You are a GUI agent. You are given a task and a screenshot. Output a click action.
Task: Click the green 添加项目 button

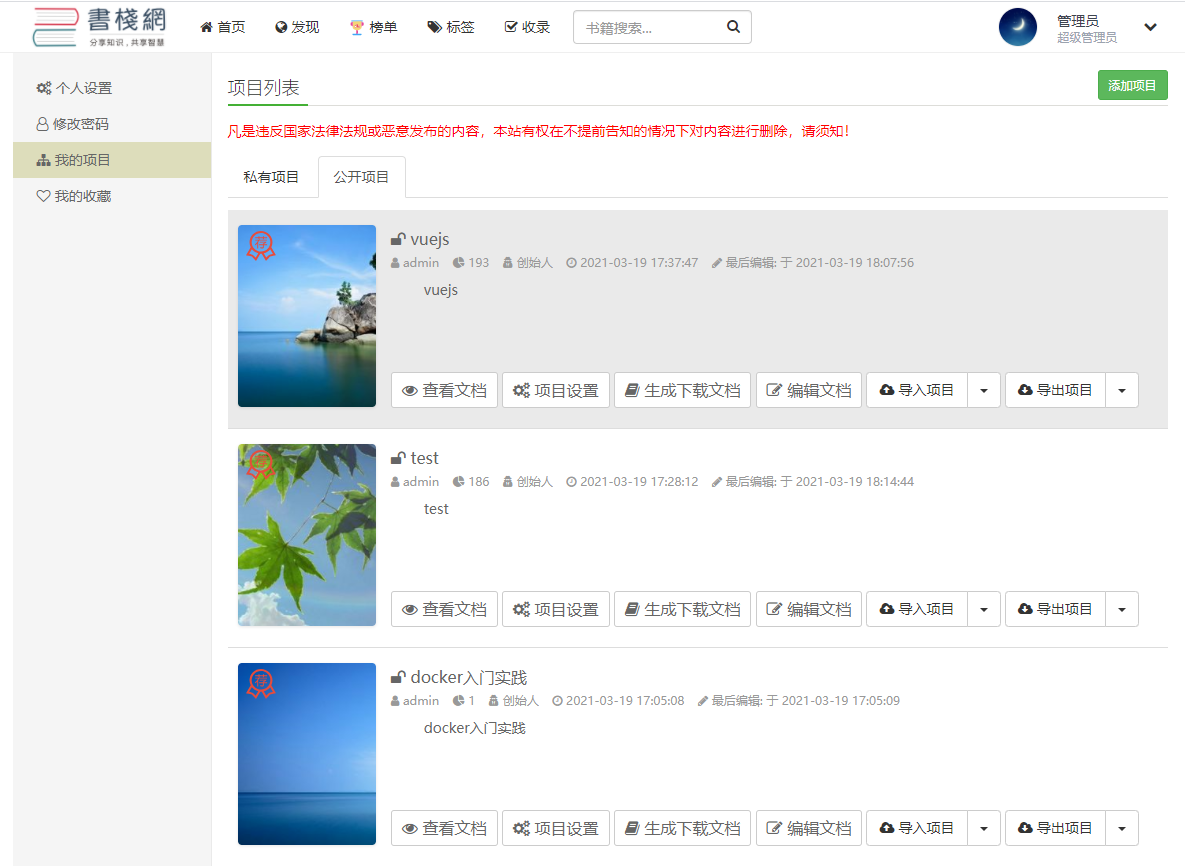pos(1132,86)
